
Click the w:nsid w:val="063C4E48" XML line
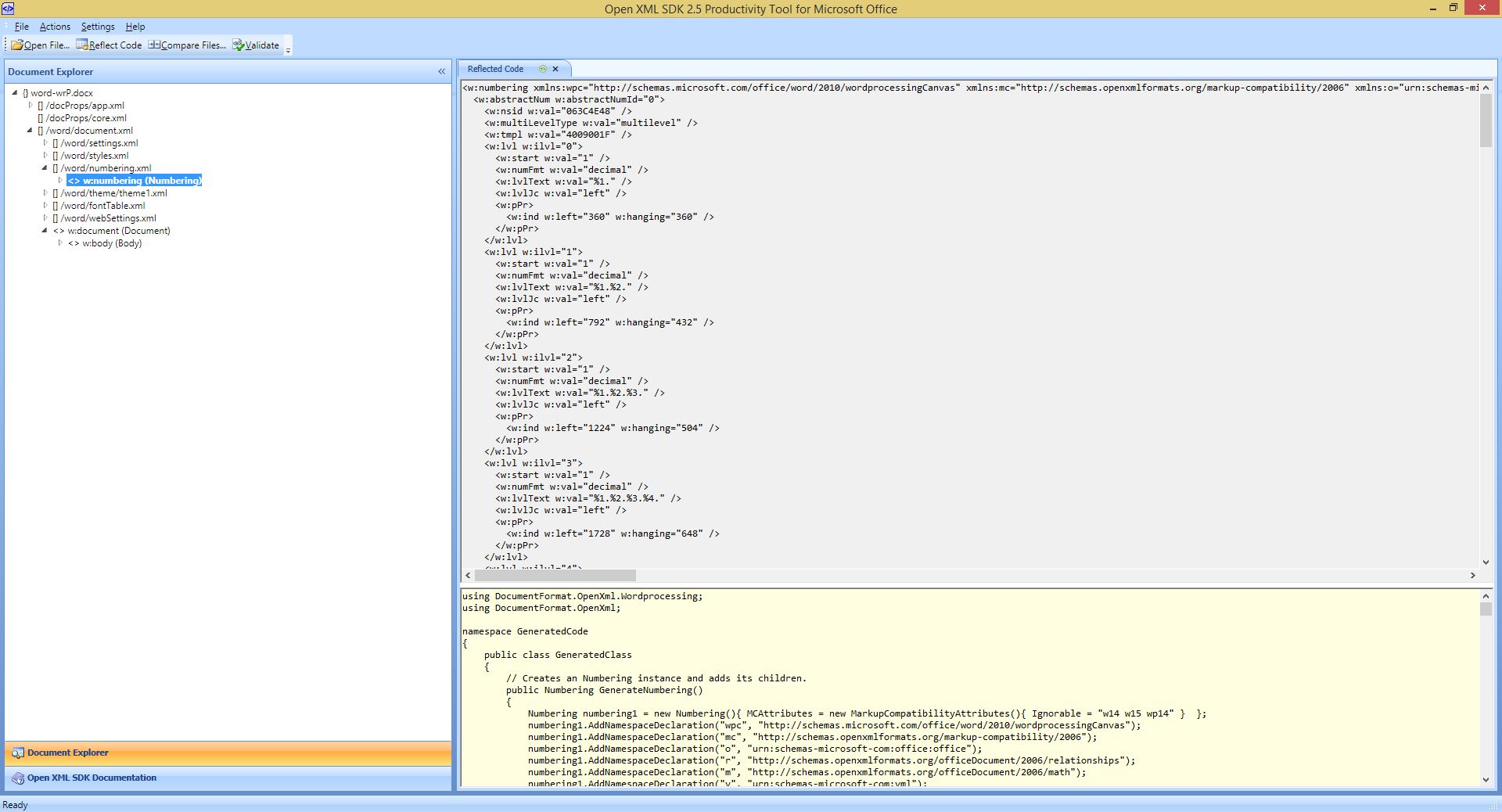pyautogui.click(x=558, y=111)
